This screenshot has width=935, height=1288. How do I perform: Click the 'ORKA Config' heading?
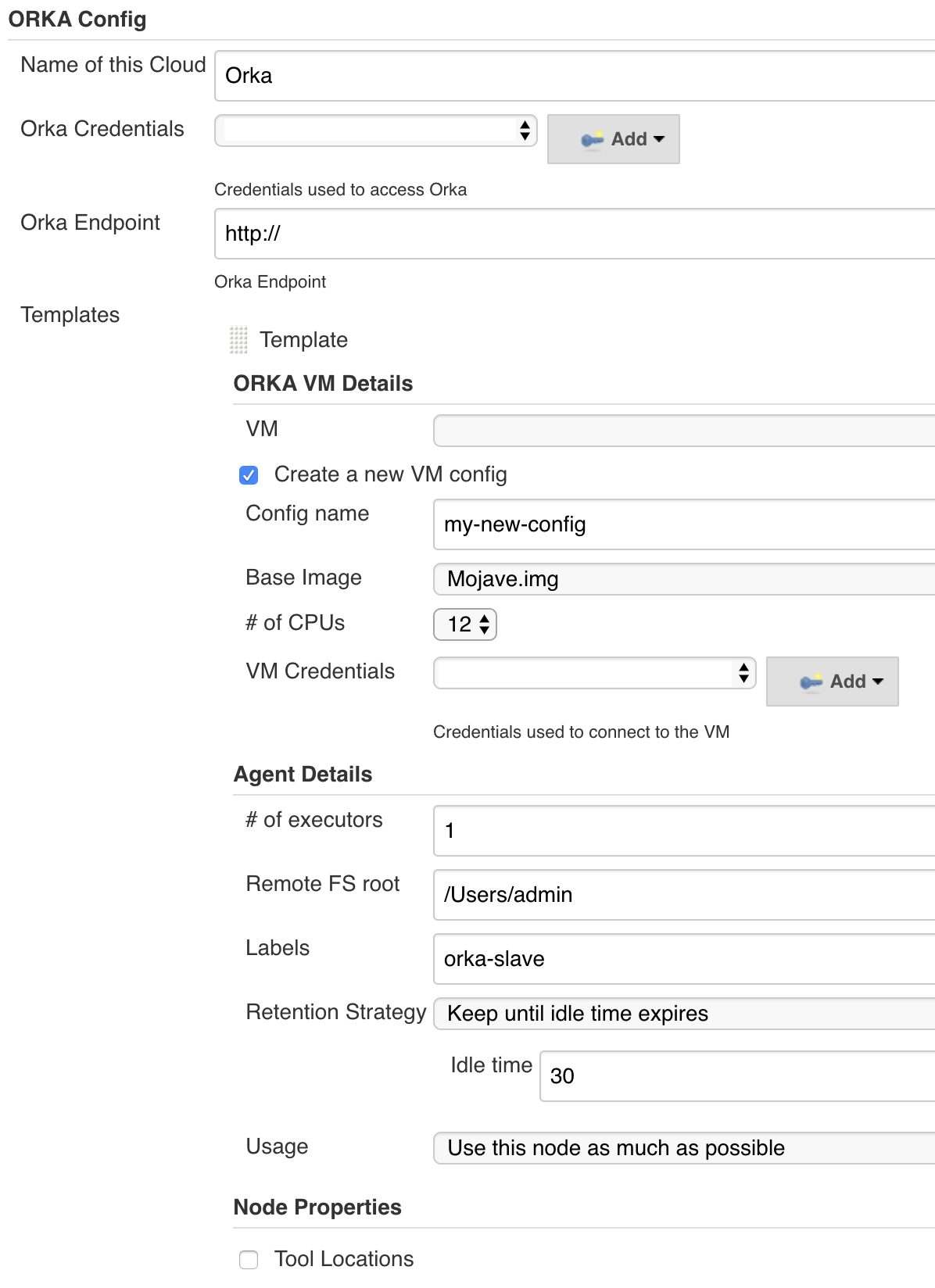(x=77, y=20)
